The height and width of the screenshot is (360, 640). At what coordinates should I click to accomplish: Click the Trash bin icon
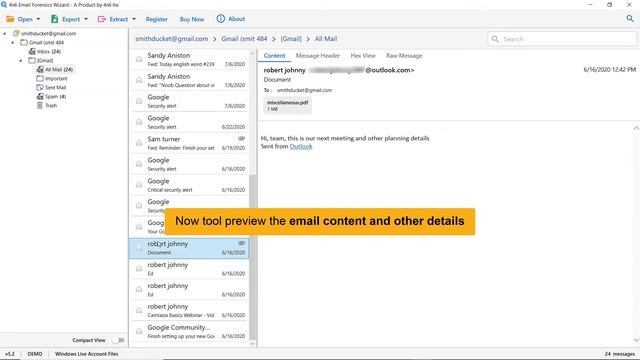click(40, 105)
